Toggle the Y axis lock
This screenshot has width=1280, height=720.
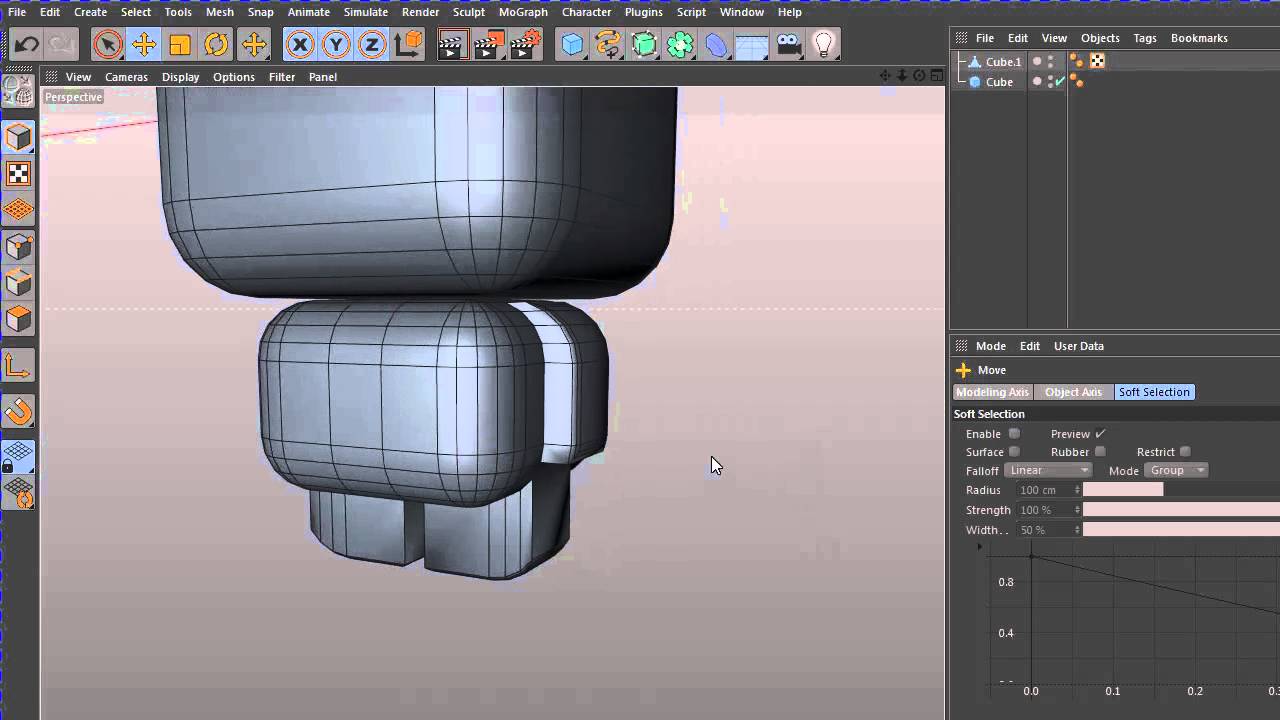(x=336, y=45)
